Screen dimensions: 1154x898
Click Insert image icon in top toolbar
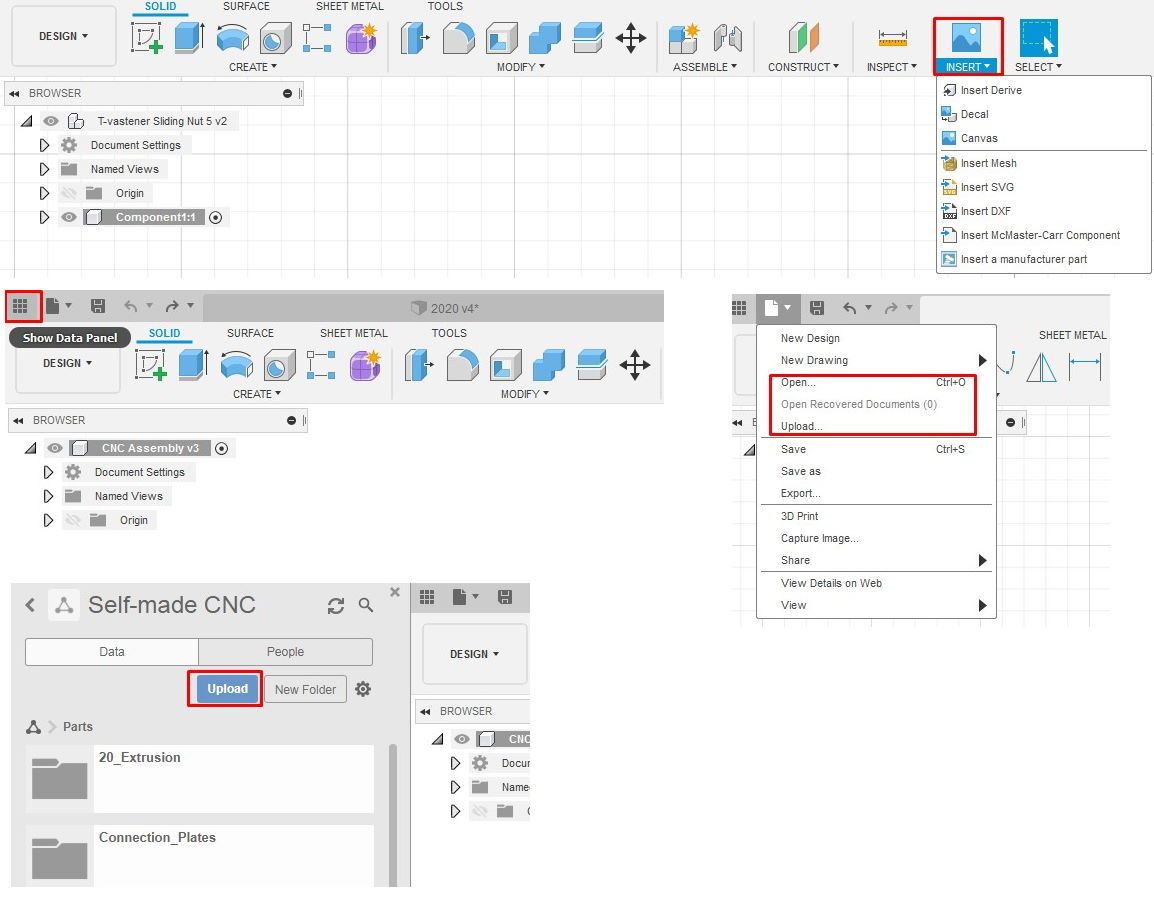pyautogui.click(x=966, y=37)
